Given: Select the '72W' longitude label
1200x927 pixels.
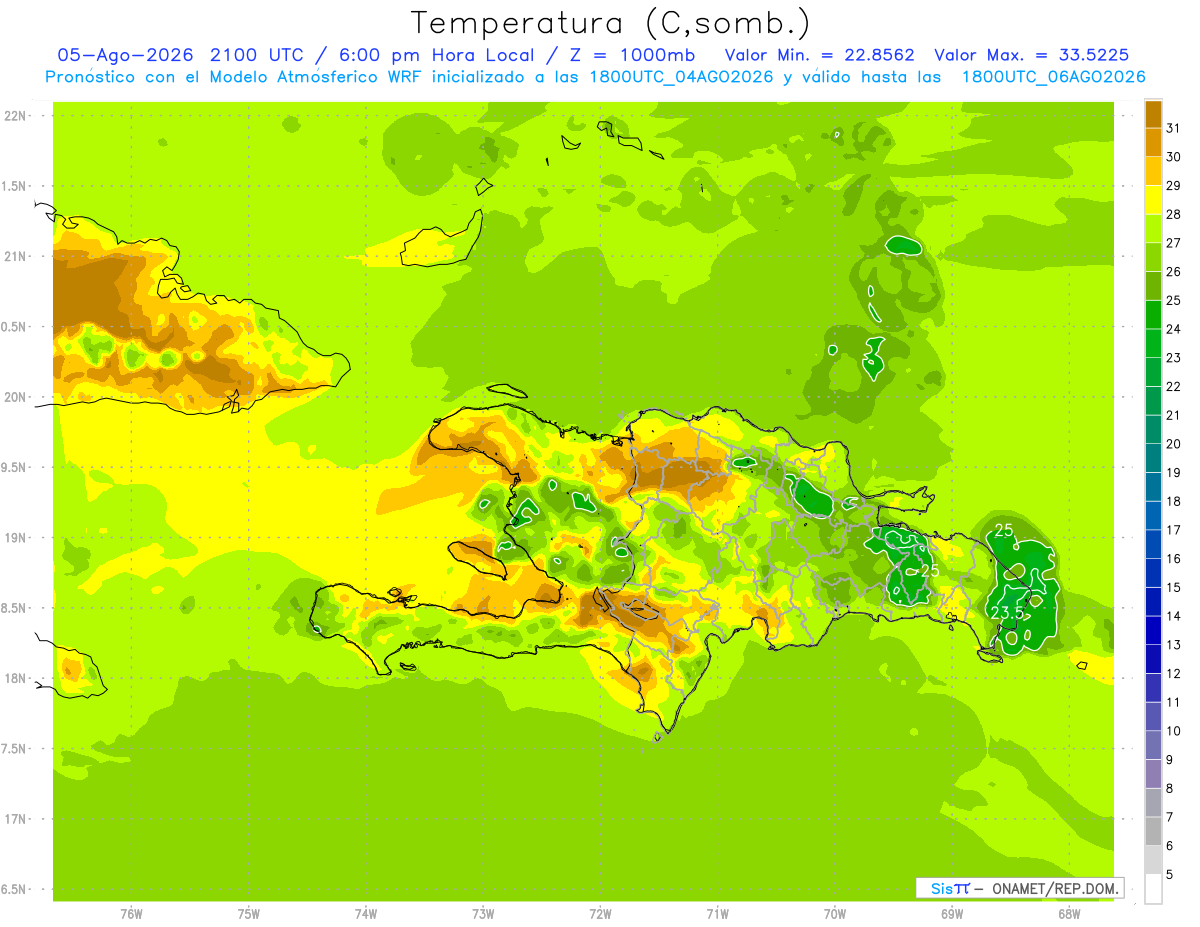Looking at the screenshot, I should [600, 914].
